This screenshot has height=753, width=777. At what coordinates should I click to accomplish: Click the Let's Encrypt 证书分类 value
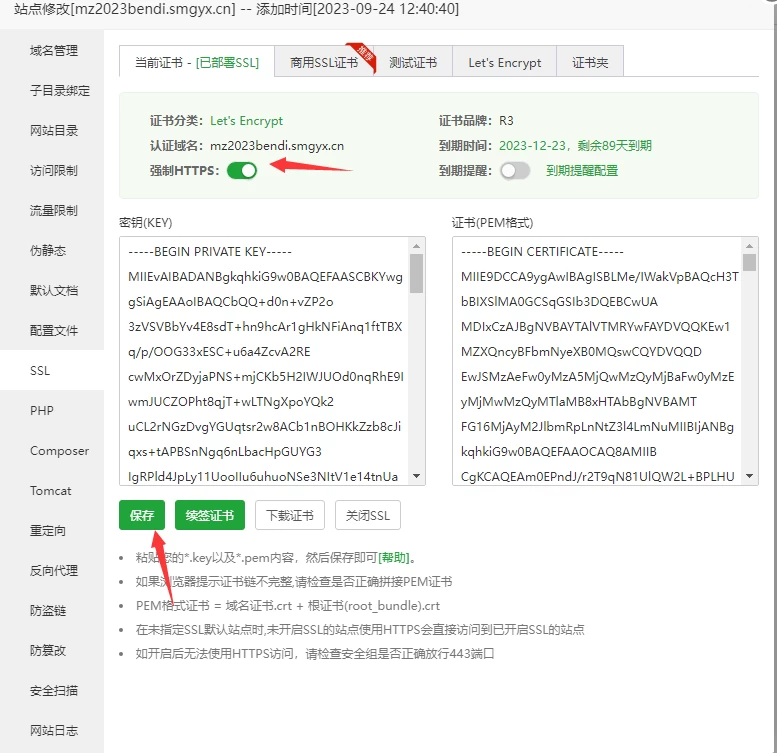tap(246, 121)
